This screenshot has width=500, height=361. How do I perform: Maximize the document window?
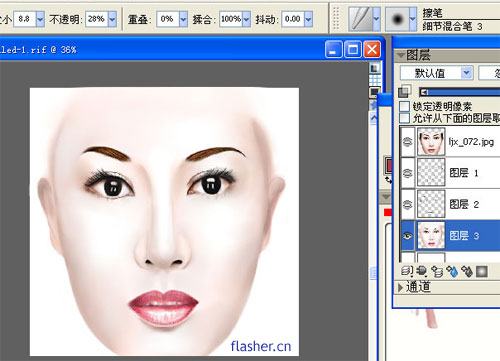pos(353,50)
